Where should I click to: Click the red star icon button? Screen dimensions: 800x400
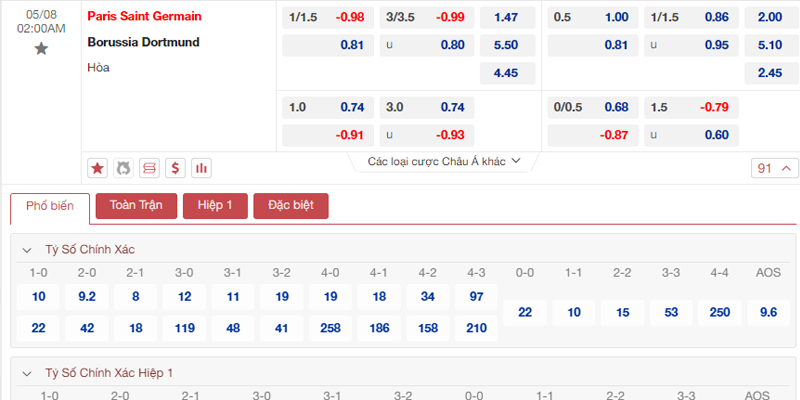pyautogui.click(x=97, y=168)
